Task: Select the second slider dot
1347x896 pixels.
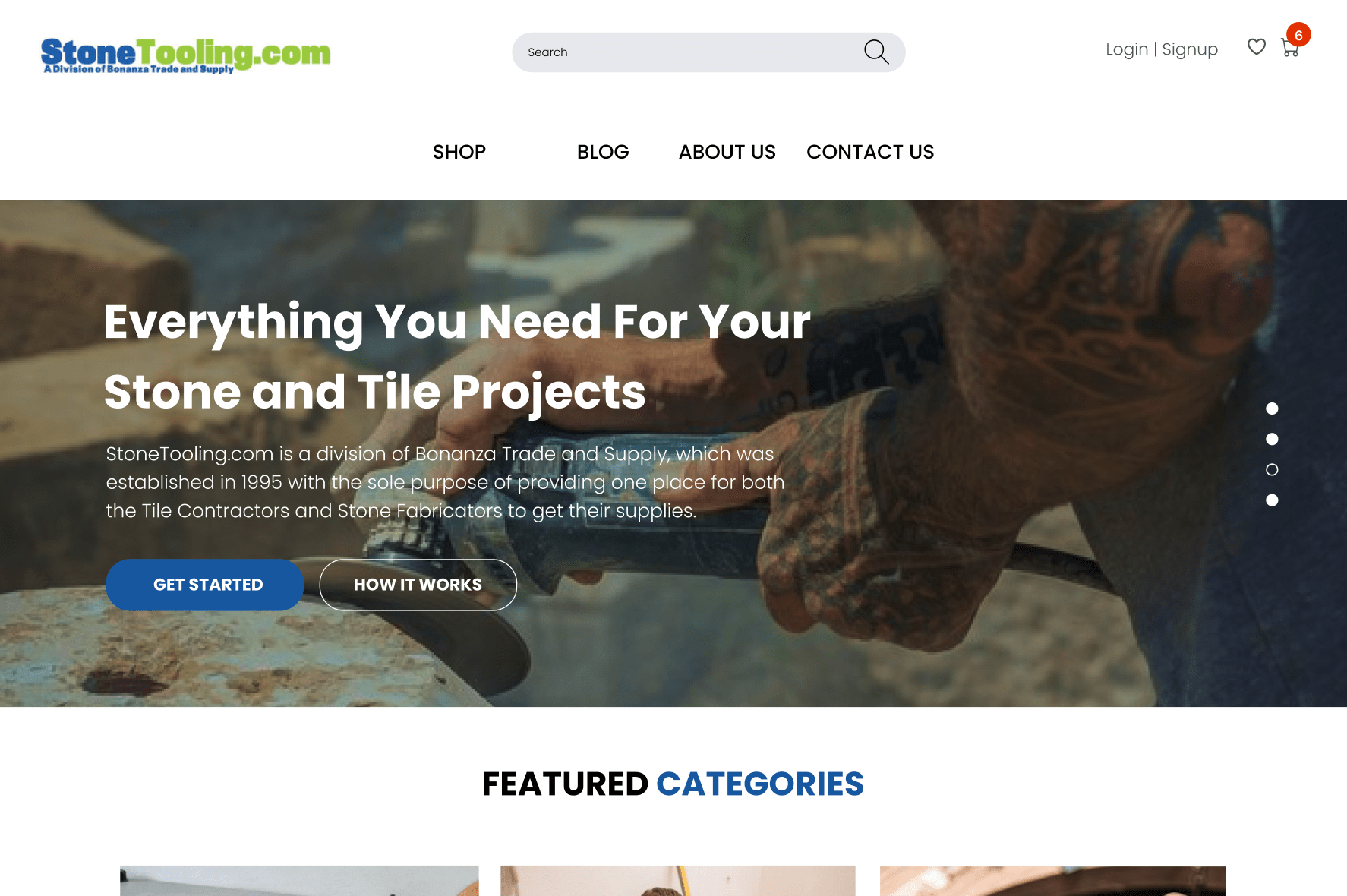Action: pyautogui.click(x=1272, y=439)
